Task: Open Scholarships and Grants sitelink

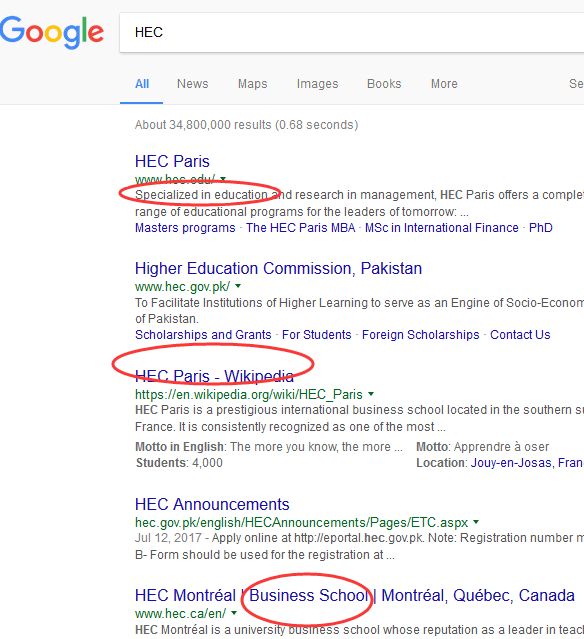Action: tap(203, 335)
